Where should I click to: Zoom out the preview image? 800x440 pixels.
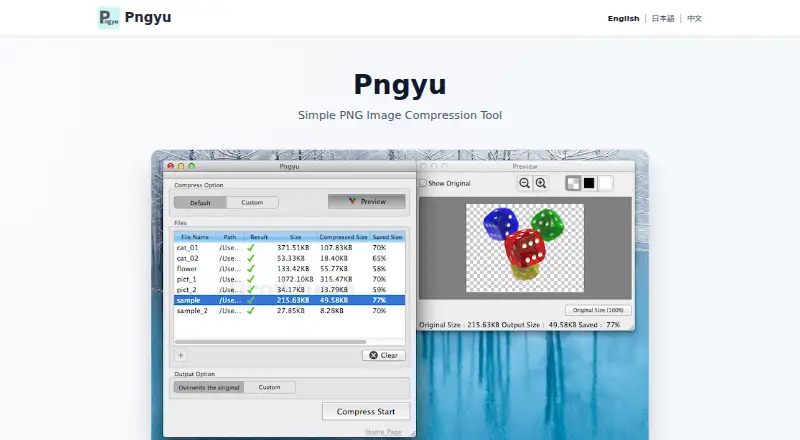(524, 183)
